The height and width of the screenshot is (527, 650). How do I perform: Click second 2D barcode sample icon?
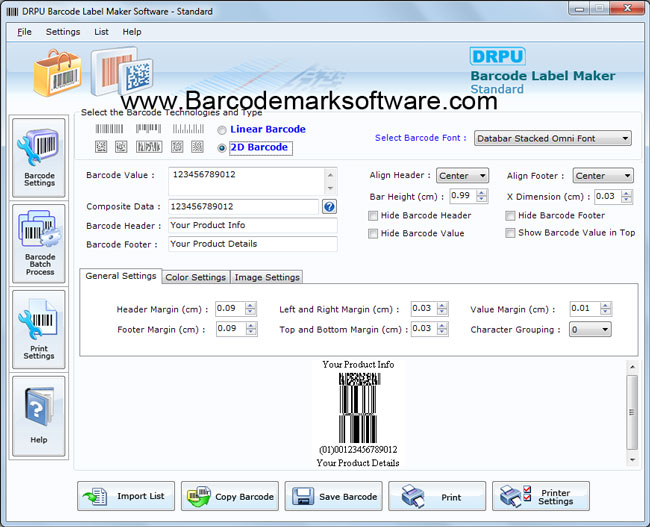click(121, 146)
